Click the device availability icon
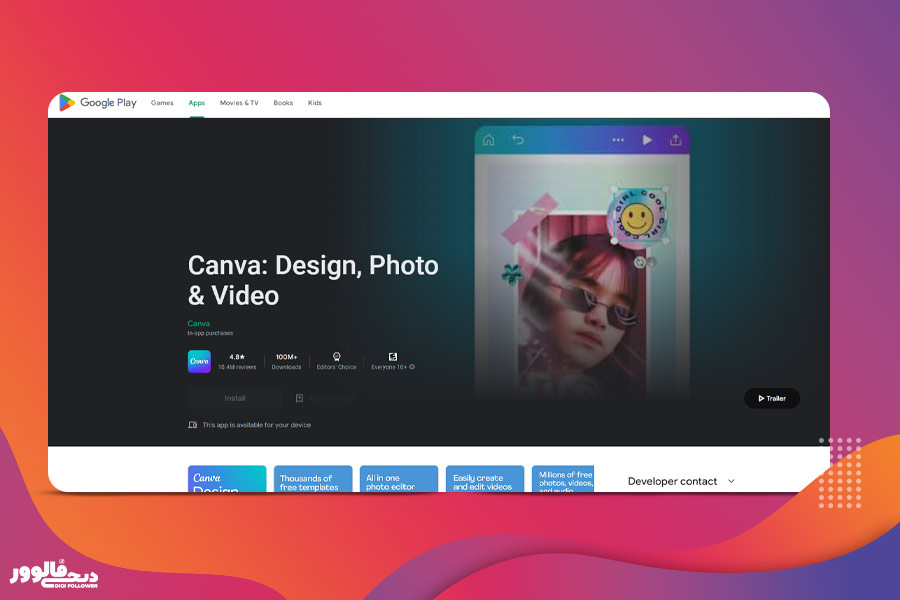Screen dimensions: 900x600 coord(193,425)
